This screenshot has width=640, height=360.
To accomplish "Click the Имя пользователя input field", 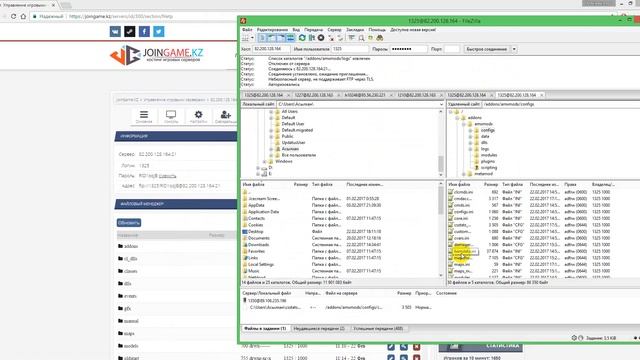I will point(349,49).
